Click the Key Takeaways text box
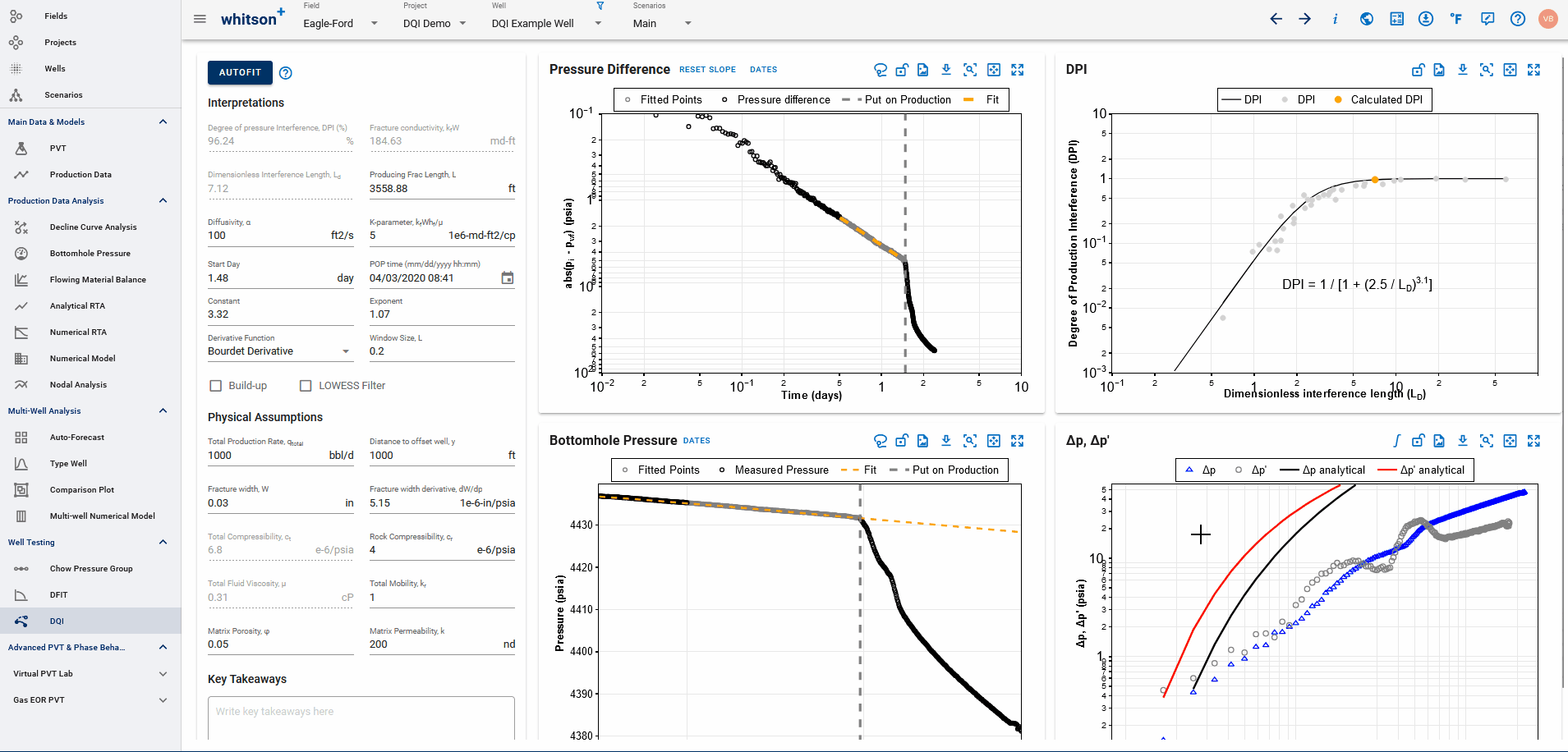1568x752 pixels. coord(361,718)
